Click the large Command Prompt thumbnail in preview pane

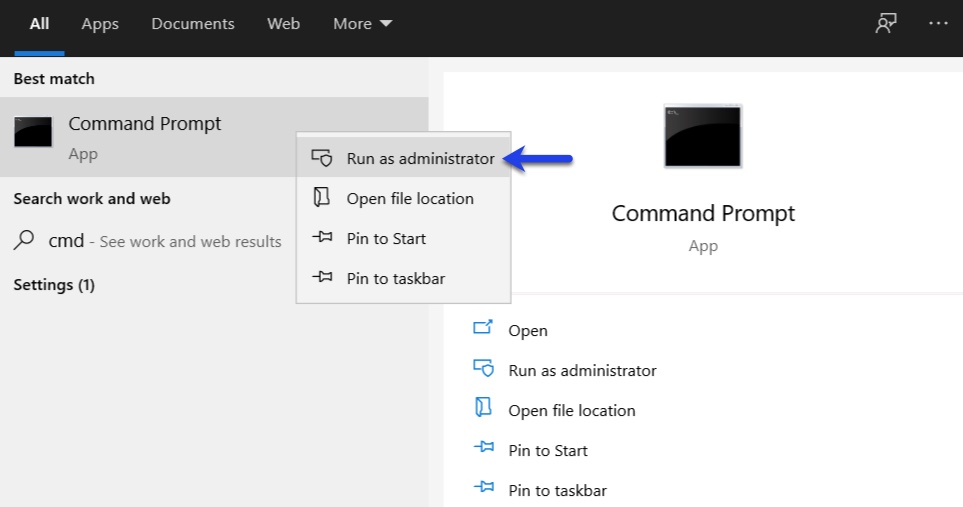tap(703, 136)
